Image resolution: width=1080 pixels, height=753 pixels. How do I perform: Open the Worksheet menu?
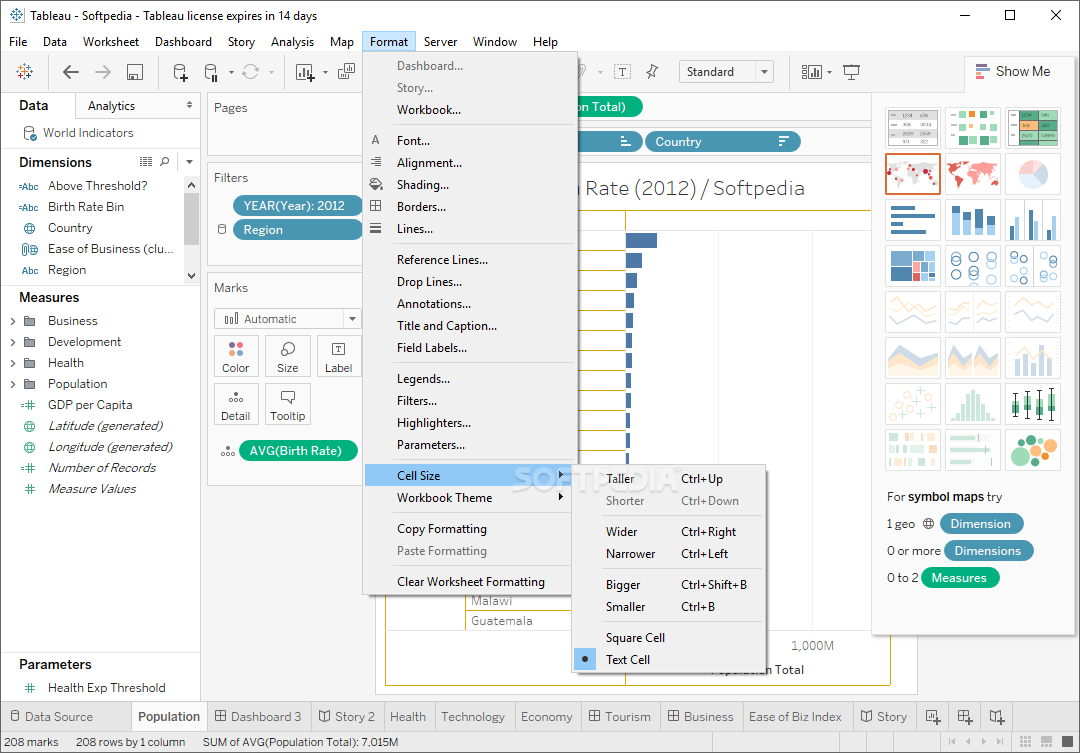(111, 42)
